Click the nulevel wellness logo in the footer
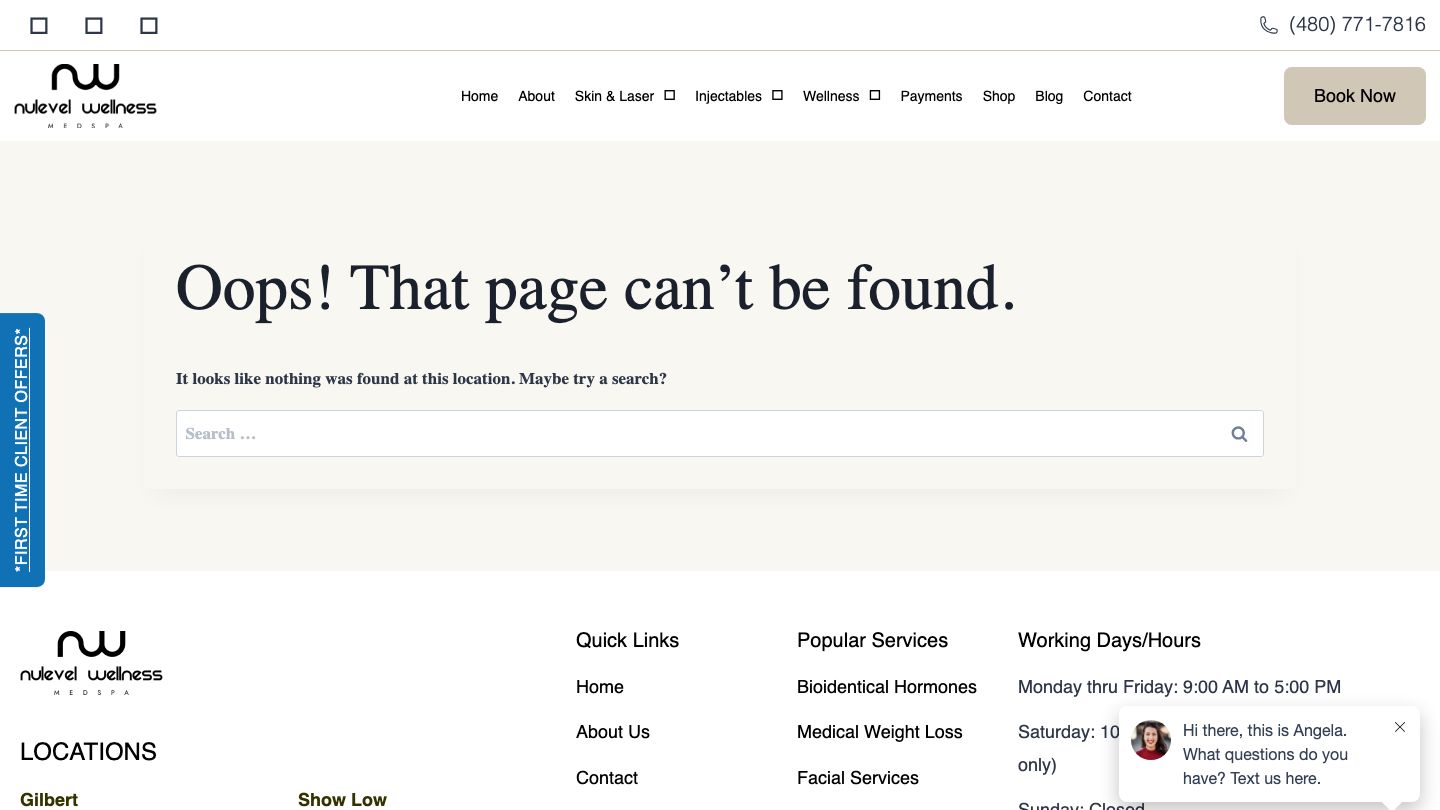1440x810 pixels. click(x=91, y=662)
